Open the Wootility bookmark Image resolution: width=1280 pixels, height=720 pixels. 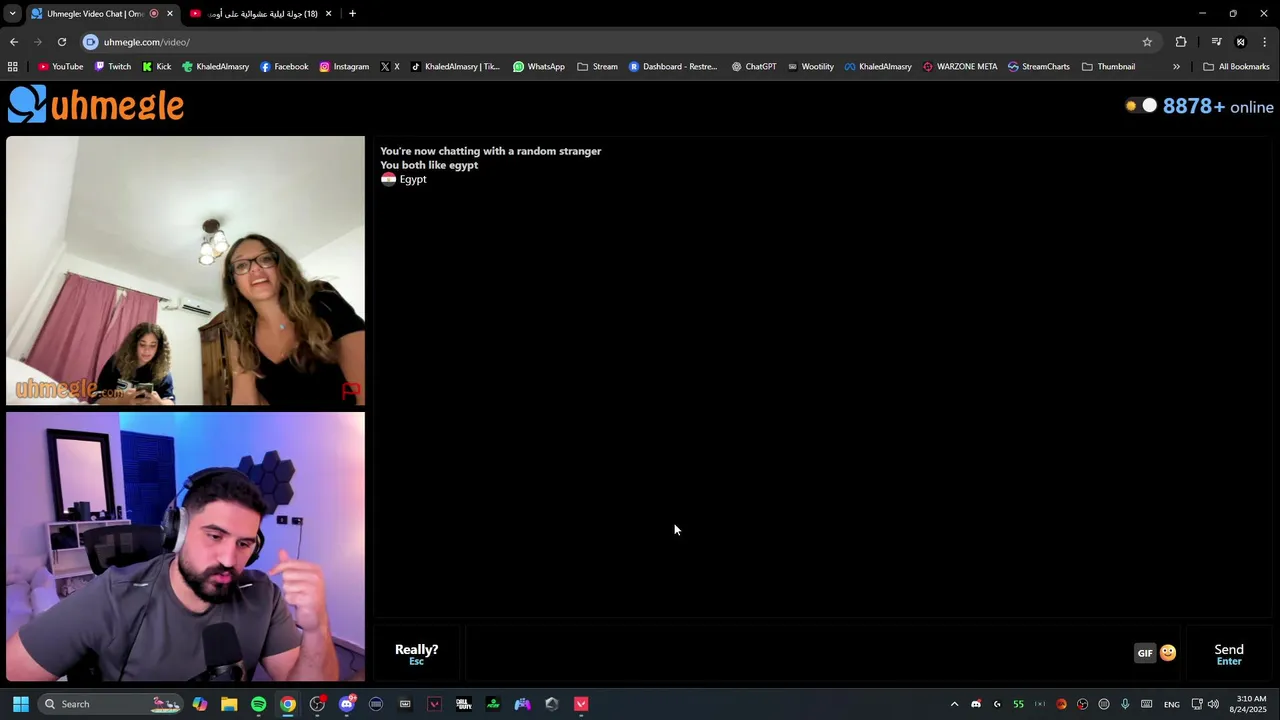811,67
